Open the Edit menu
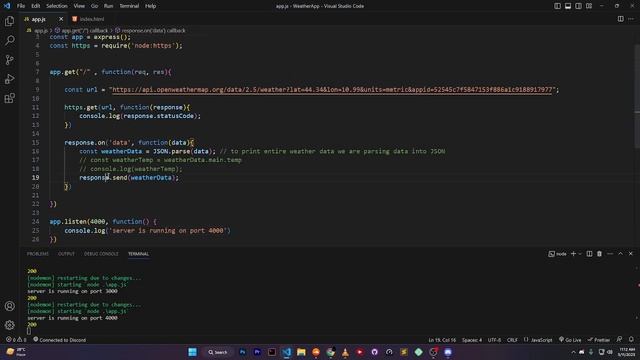This screenshot has width=640, height=360. click(x=36, y=6)
